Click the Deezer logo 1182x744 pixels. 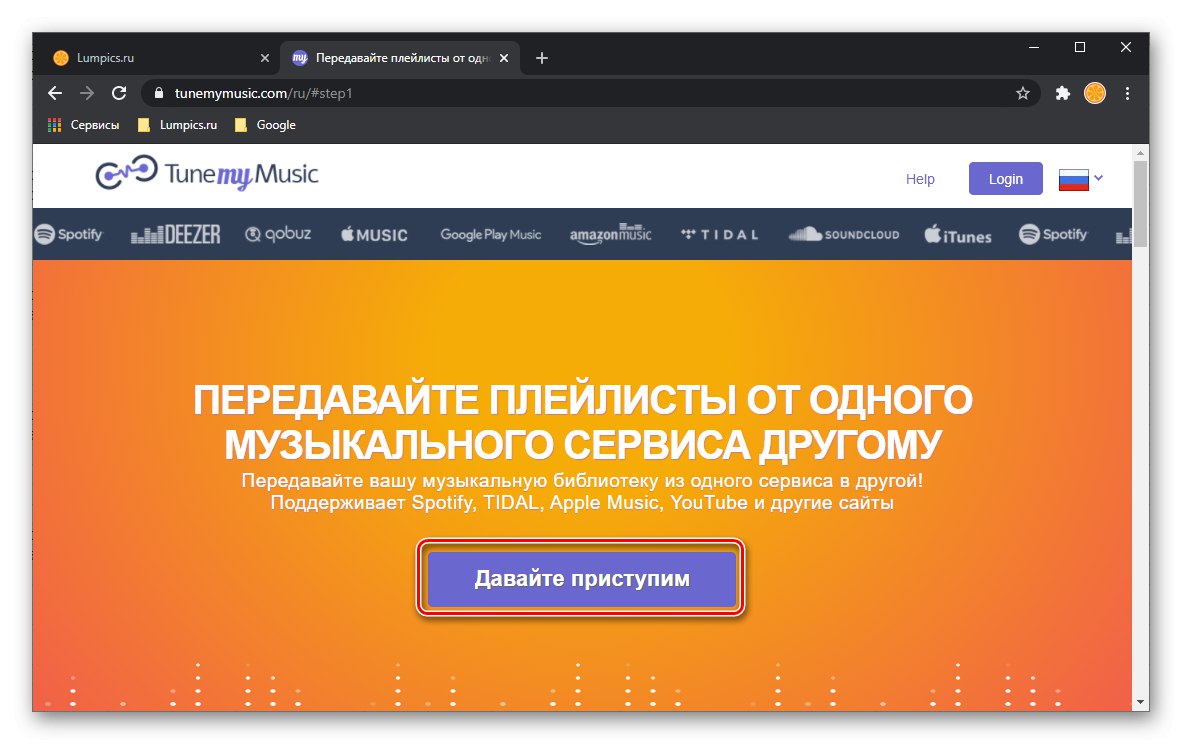click(x=176, y=234)
